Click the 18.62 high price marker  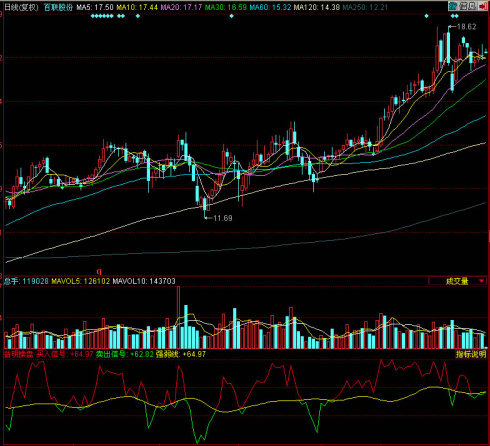pyautogui.click(x=463, y=27)
